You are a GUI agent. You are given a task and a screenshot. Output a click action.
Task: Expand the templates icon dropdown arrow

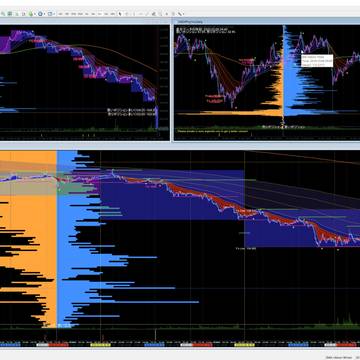pos(54,14)
